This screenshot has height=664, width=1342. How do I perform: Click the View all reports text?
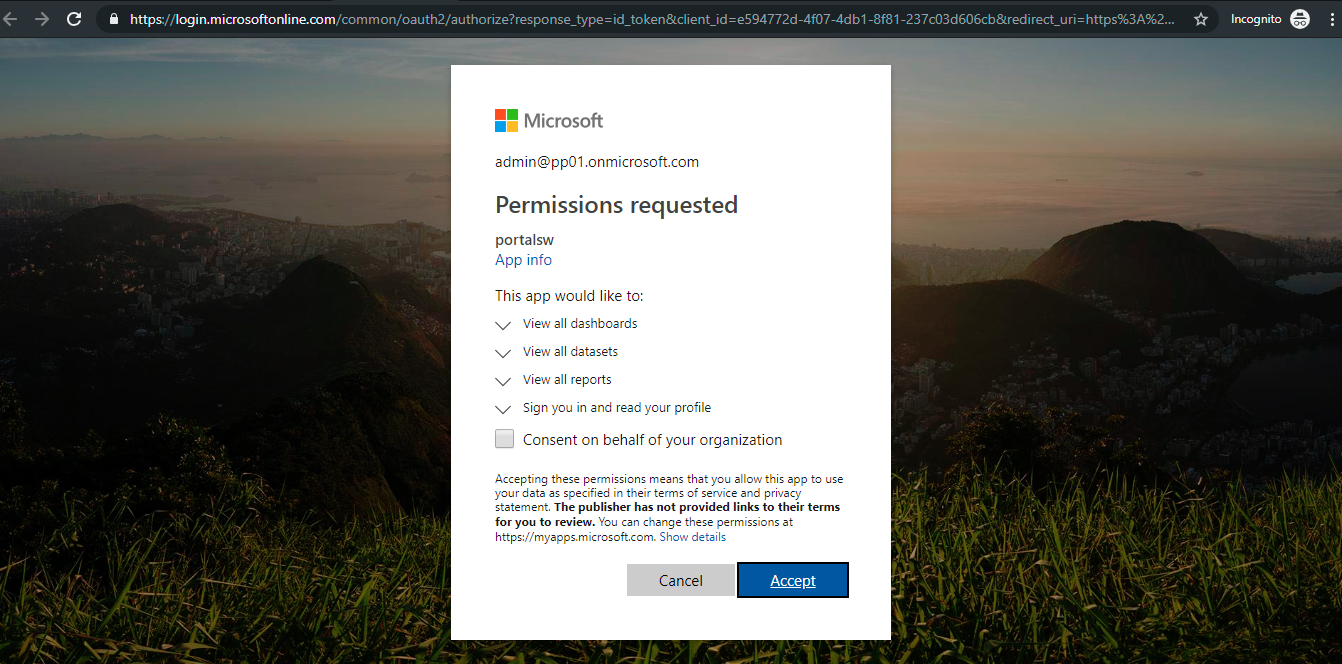(567, 380)
